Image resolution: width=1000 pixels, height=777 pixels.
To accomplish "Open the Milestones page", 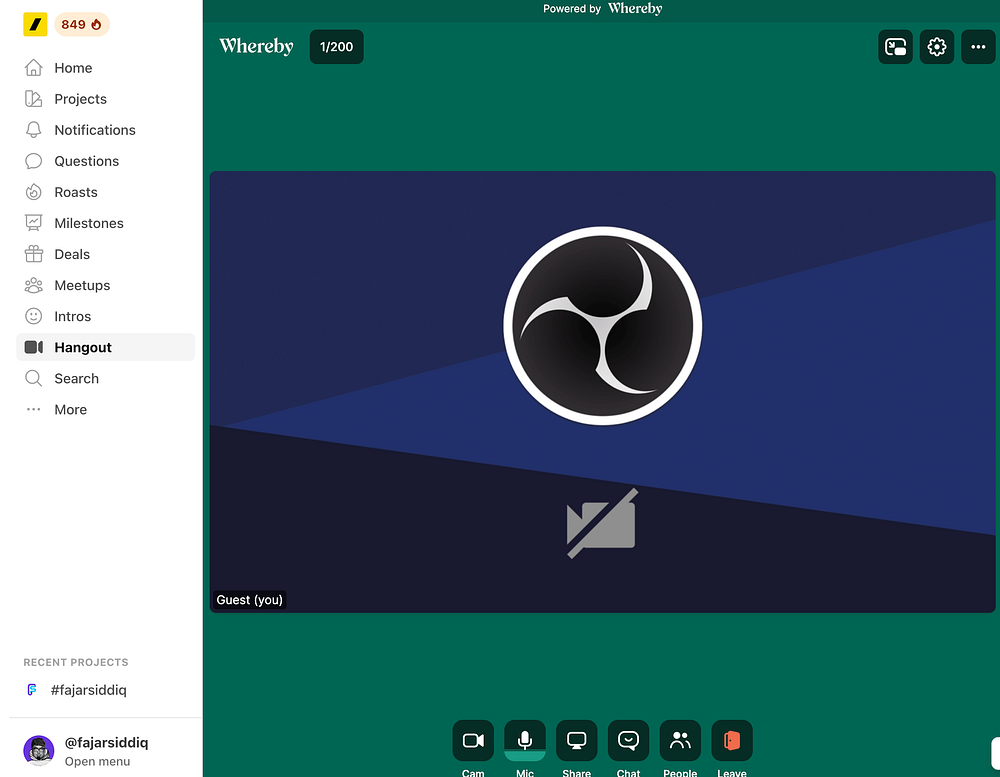I will click(105, 223).
